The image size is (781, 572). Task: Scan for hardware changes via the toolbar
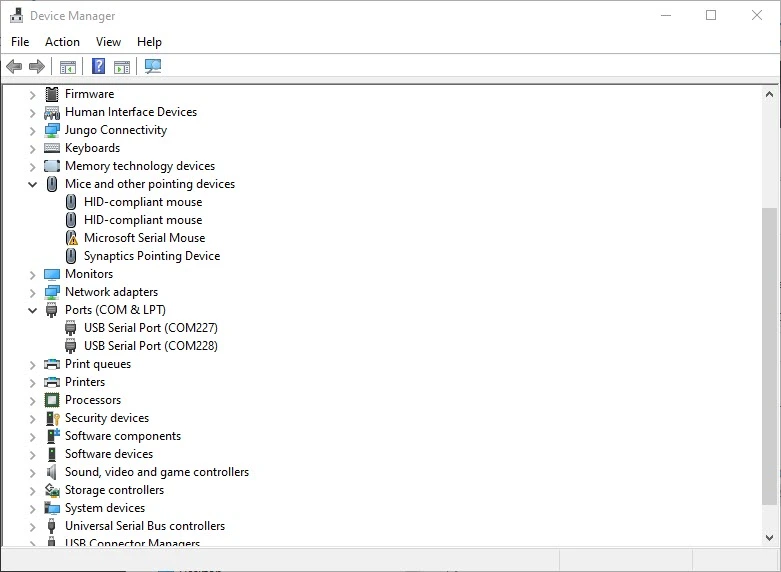tap(152, 67)
